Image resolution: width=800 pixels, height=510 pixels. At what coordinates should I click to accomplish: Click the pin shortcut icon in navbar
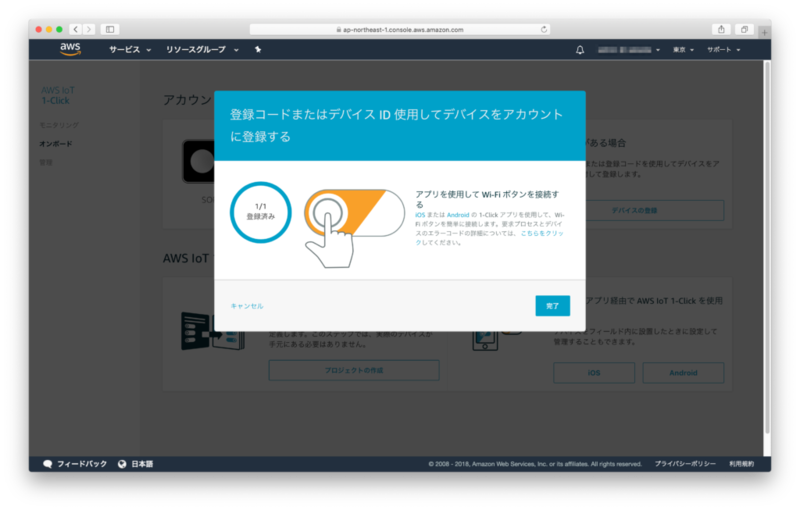(258, 49)
